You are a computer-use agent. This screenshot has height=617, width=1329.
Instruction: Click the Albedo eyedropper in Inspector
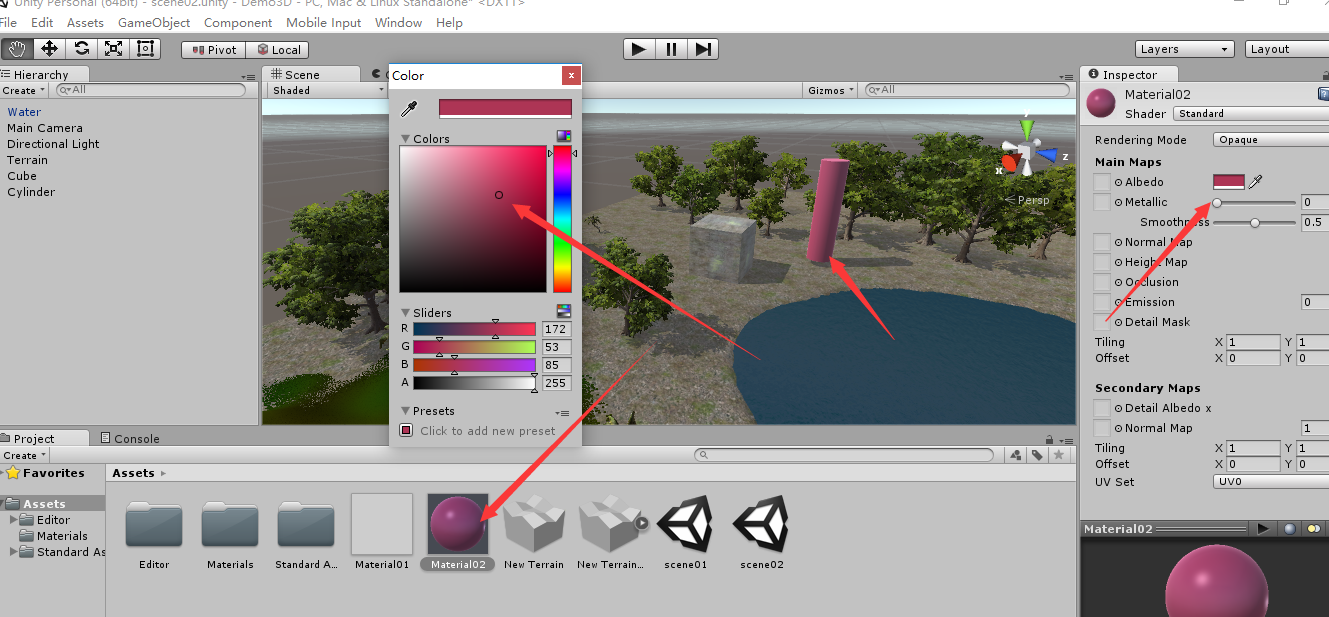pyautogui.click(x=1256, y=182)
